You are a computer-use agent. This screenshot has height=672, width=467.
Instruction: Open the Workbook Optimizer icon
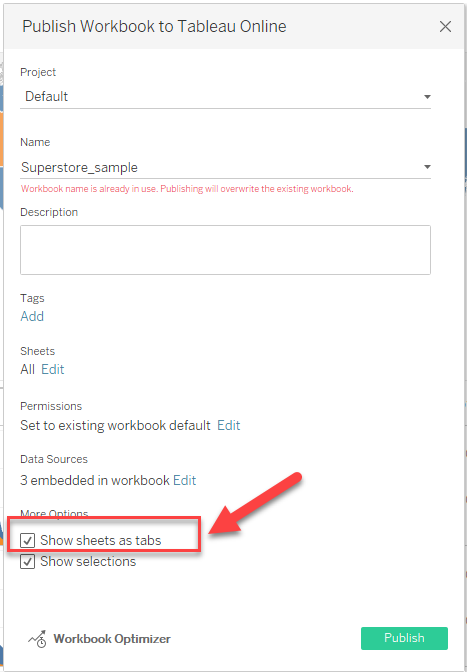tap(37, 639)
